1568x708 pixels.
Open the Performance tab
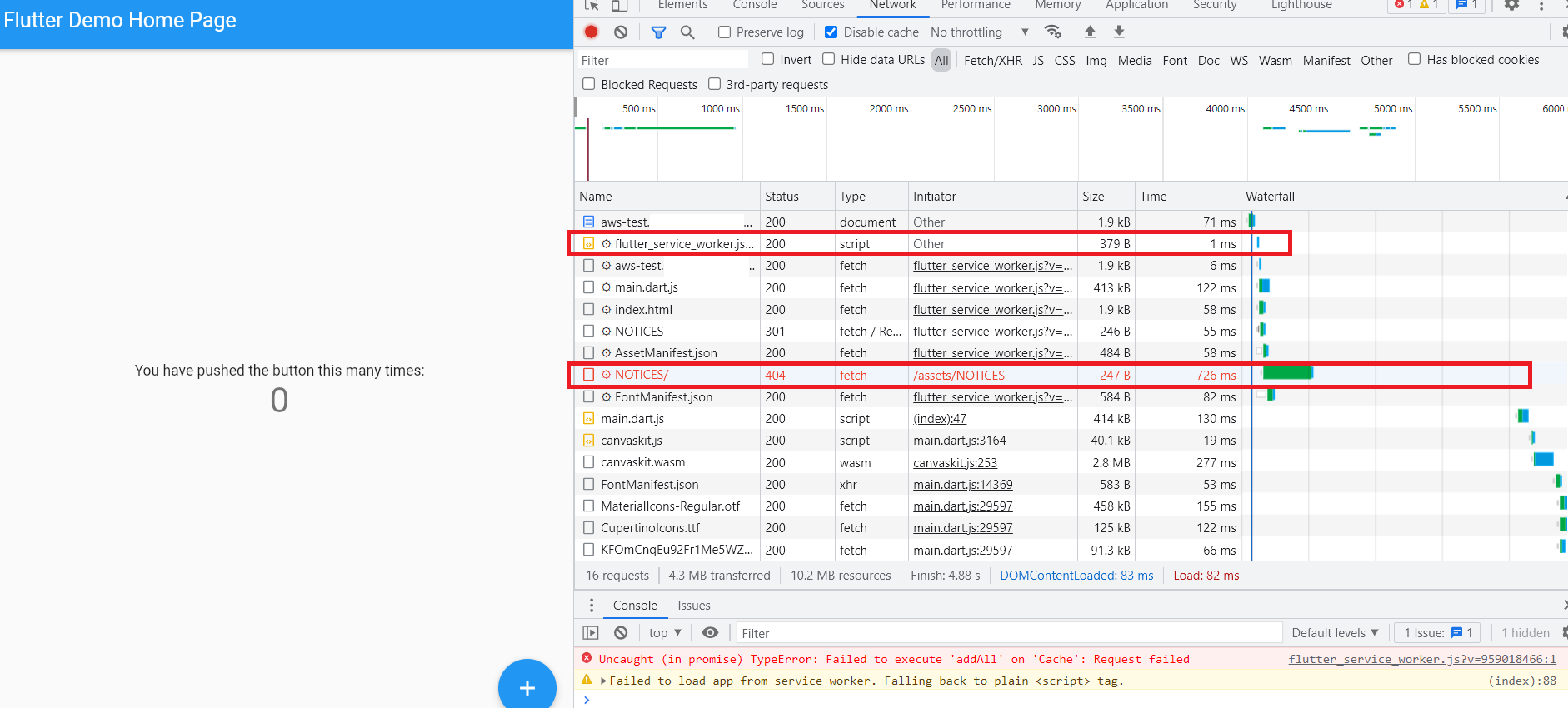pyautogui.click(x=976, y=5)
